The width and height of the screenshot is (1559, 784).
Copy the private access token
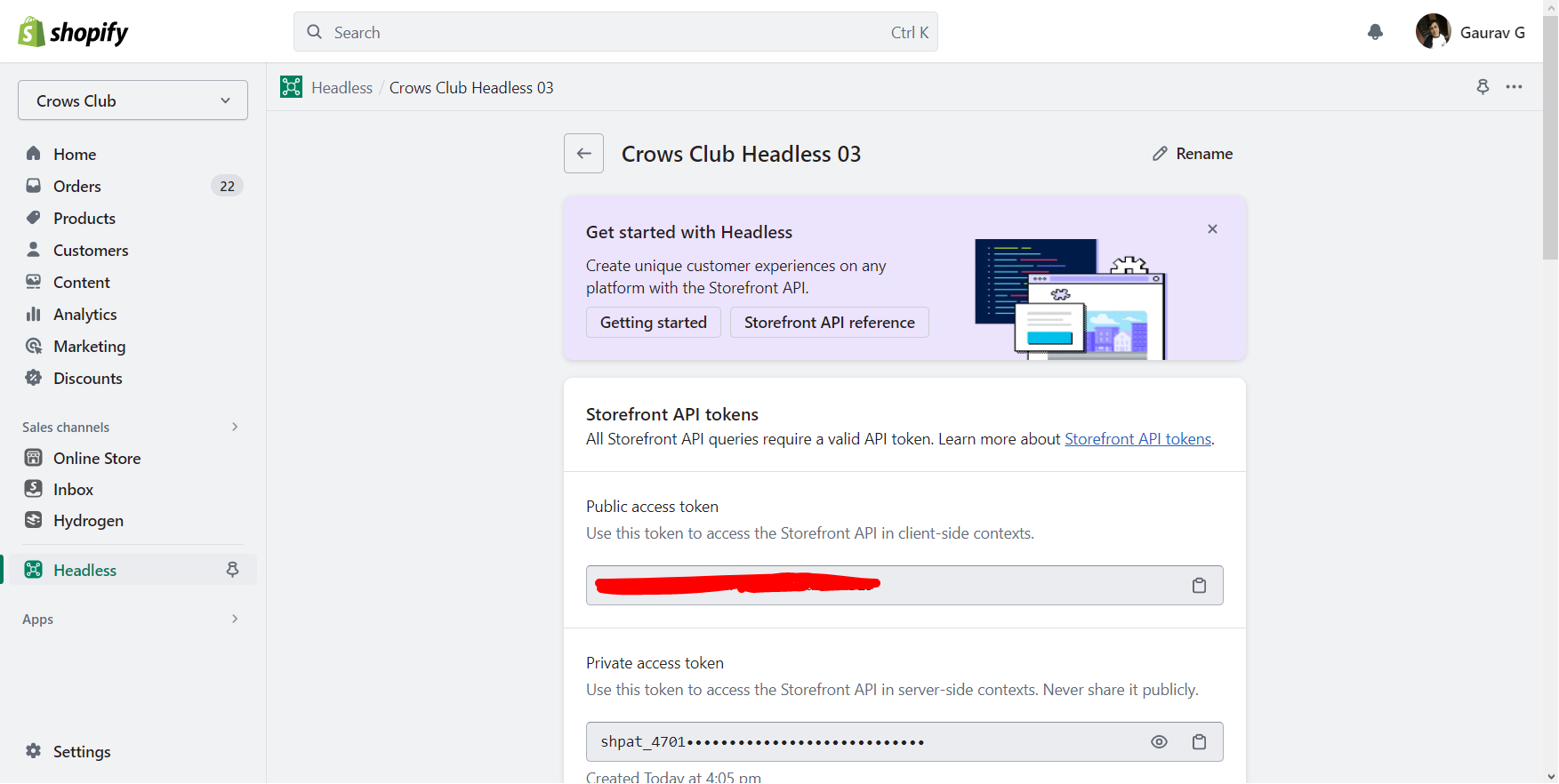(x=1199, y=742)
